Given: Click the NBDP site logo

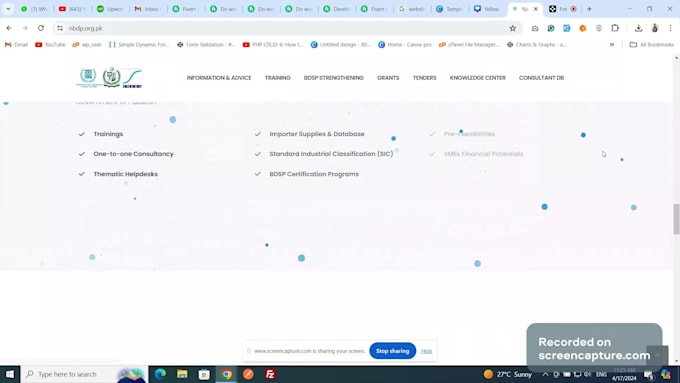Looking at the screenshot, I should tap(109, 78).
